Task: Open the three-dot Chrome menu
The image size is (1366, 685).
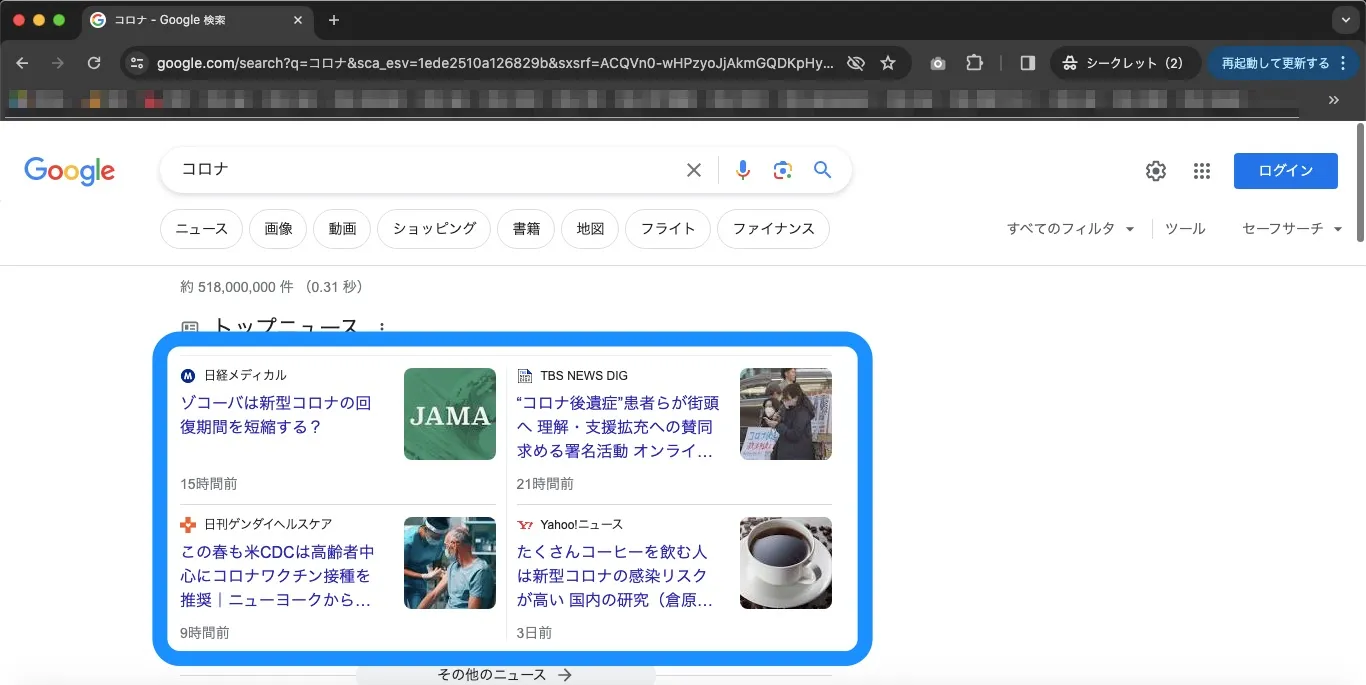Action: [1343, 63]
